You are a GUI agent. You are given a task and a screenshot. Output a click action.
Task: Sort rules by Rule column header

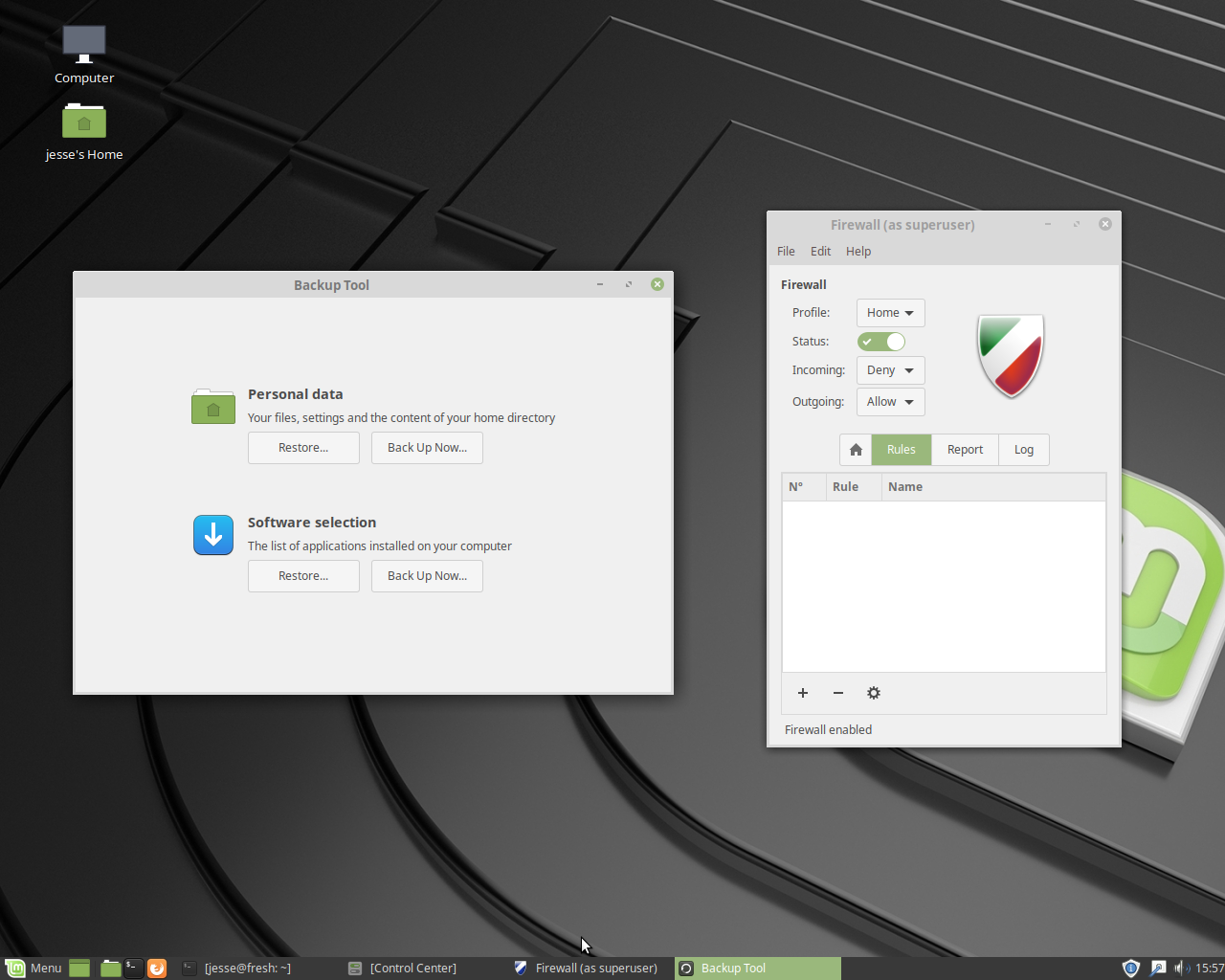click(853, 487)
